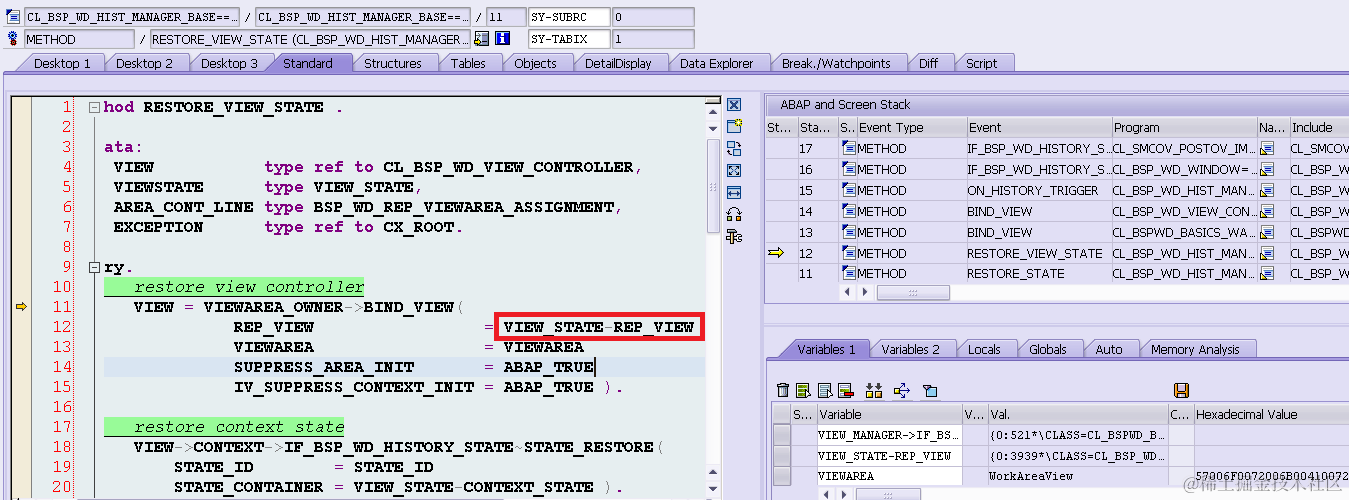Click breakpoint margin at line 18
Viewport: 1349px width, 500px height.
[x=20, y=447]
